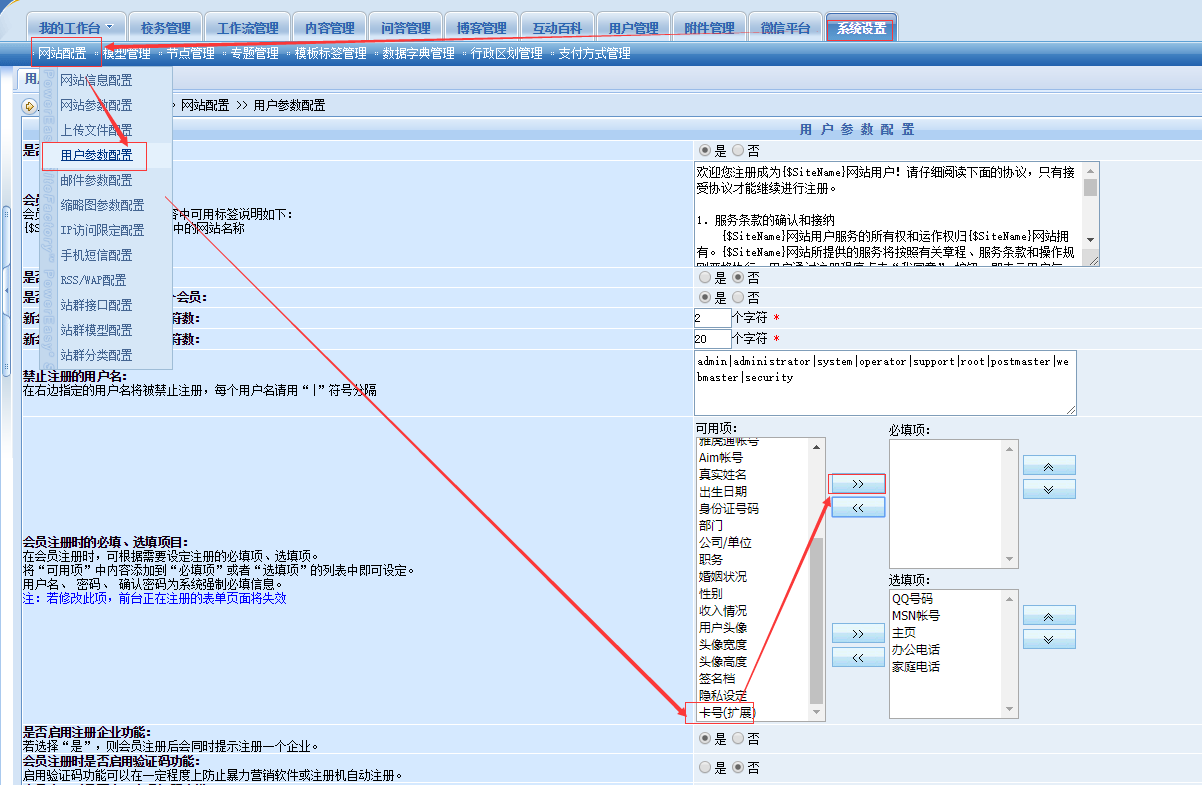Expand the 网站配置 submenu in the blue bar

click(x=62, y=53)
